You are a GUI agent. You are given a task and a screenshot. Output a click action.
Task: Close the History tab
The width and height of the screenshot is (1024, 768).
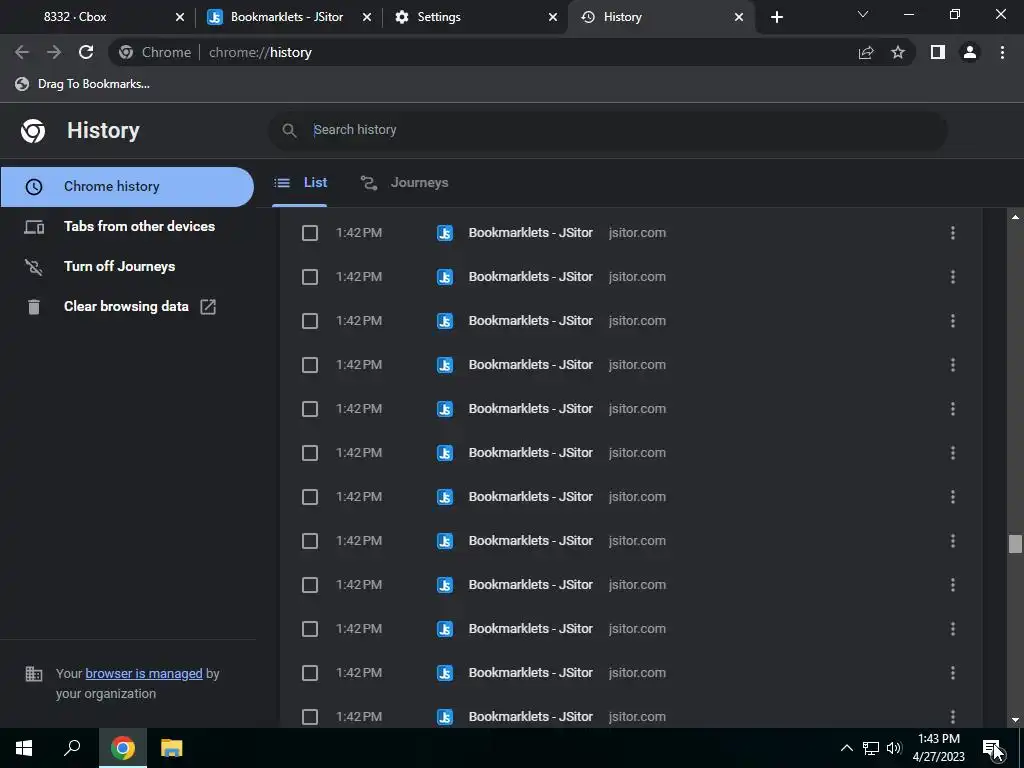point(739,17)
